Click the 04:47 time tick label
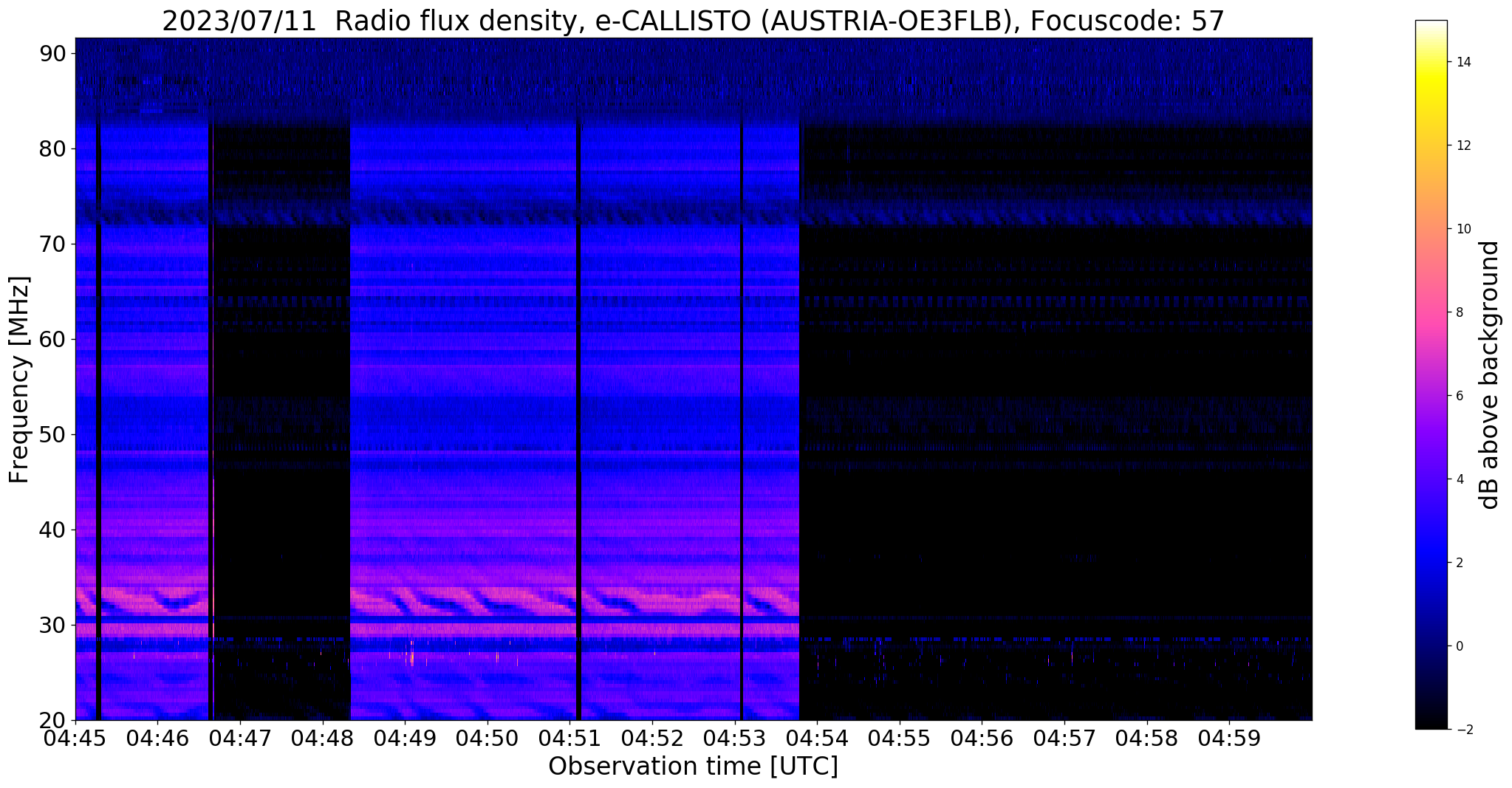This screenshot has height=788, width=1512. coord(239,737)
